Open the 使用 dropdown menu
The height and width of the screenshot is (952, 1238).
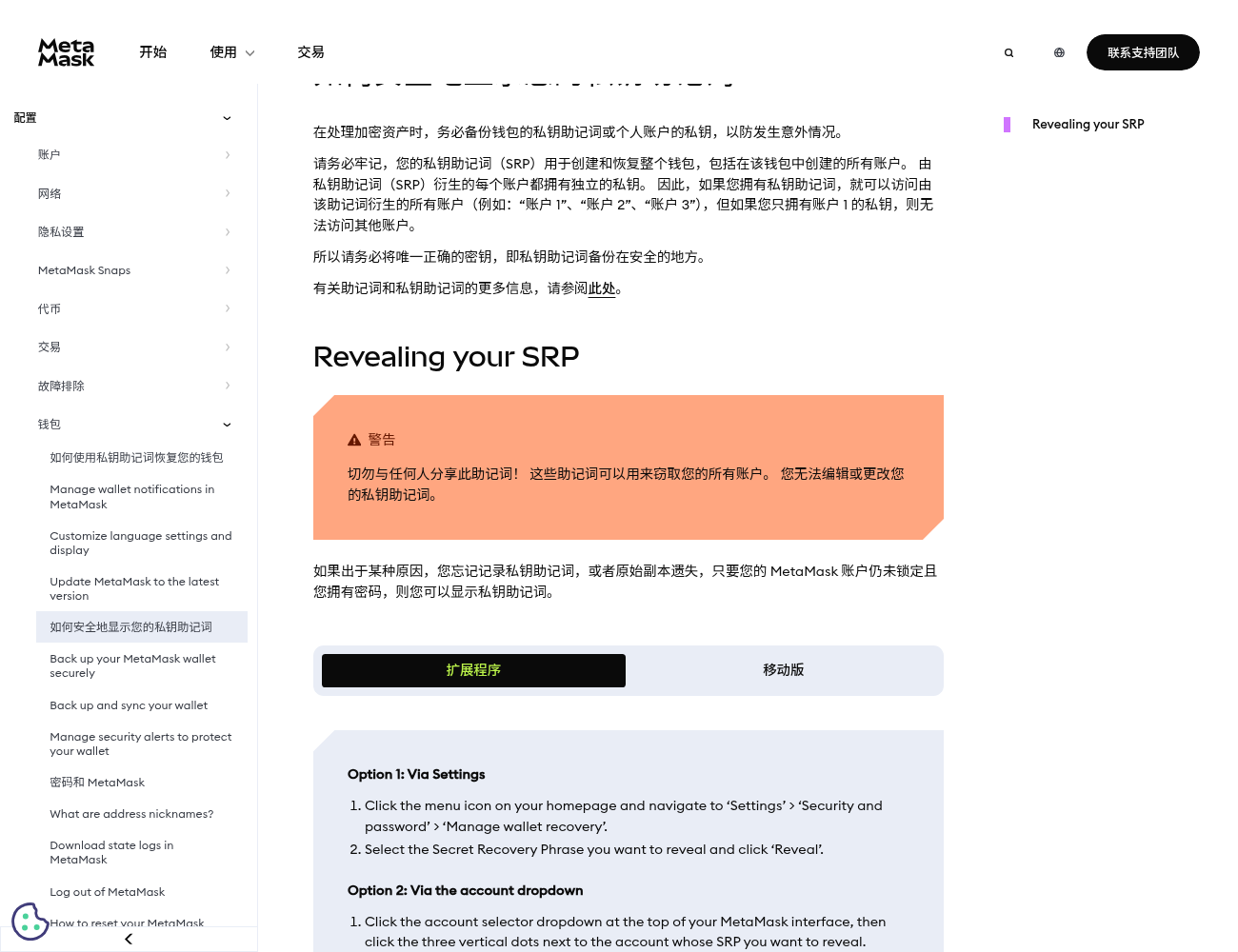click(x=232, y=52)
